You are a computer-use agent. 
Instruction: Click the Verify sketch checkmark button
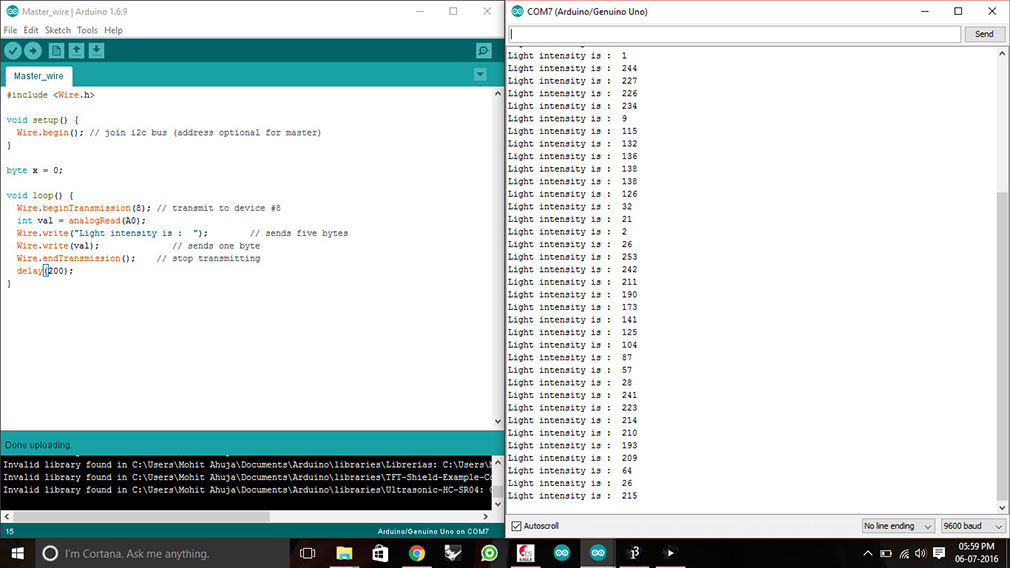[x=13, y=51]
